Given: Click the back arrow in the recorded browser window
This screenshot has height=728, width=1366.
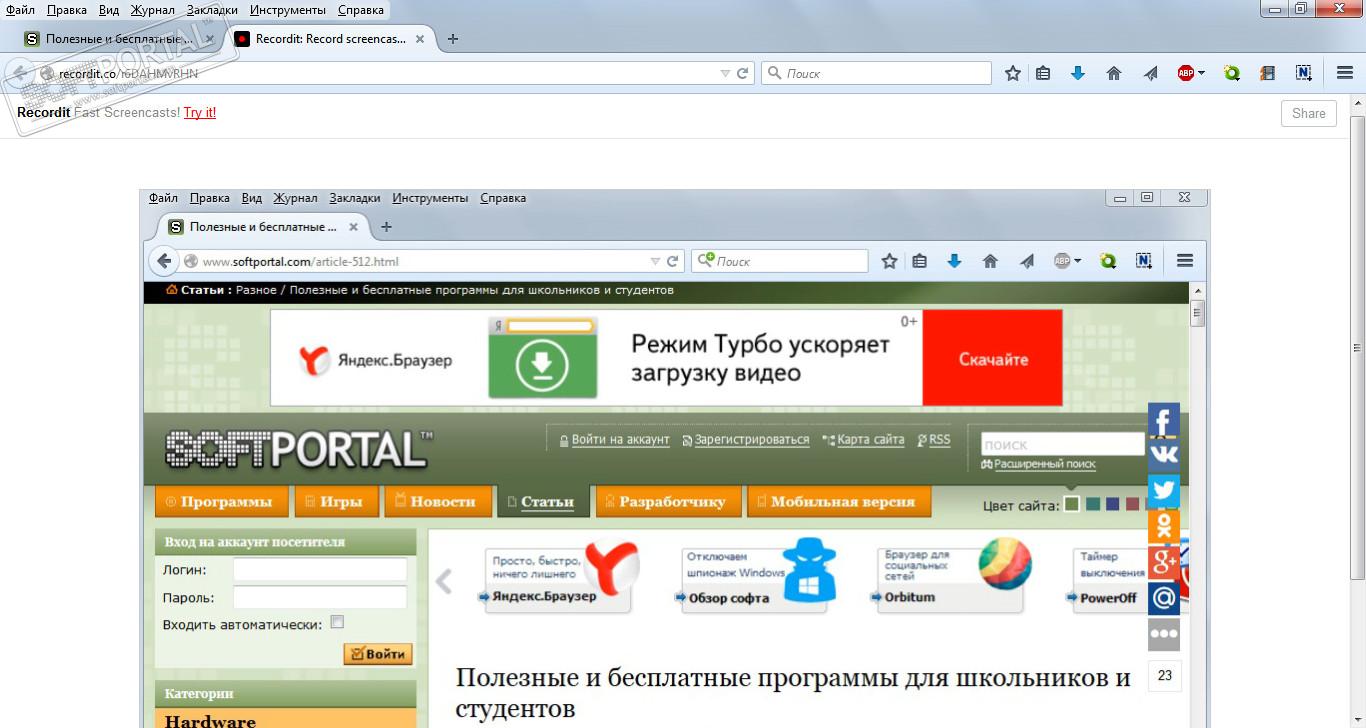Looking at the screenshot, I should click(x=164, y=261).
